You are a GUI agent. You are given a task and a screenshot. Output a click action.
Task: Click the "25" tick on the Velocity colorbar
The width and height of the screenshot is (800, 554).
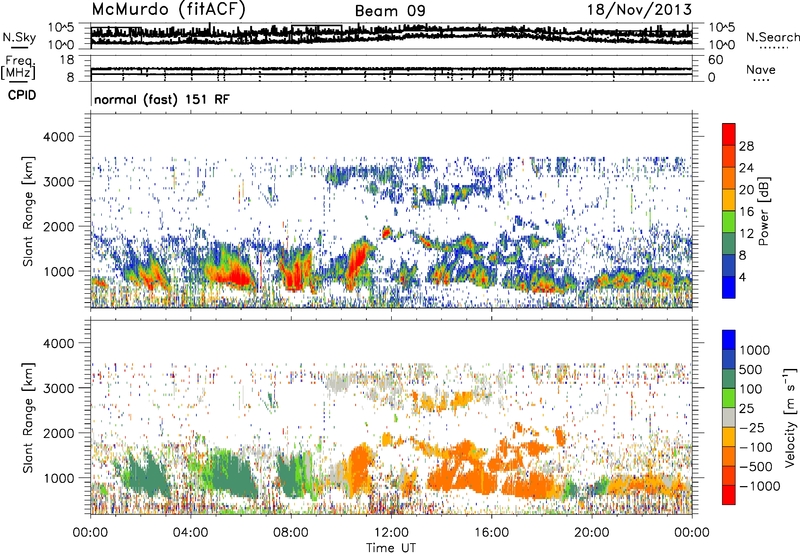click(x=746, y=408)
